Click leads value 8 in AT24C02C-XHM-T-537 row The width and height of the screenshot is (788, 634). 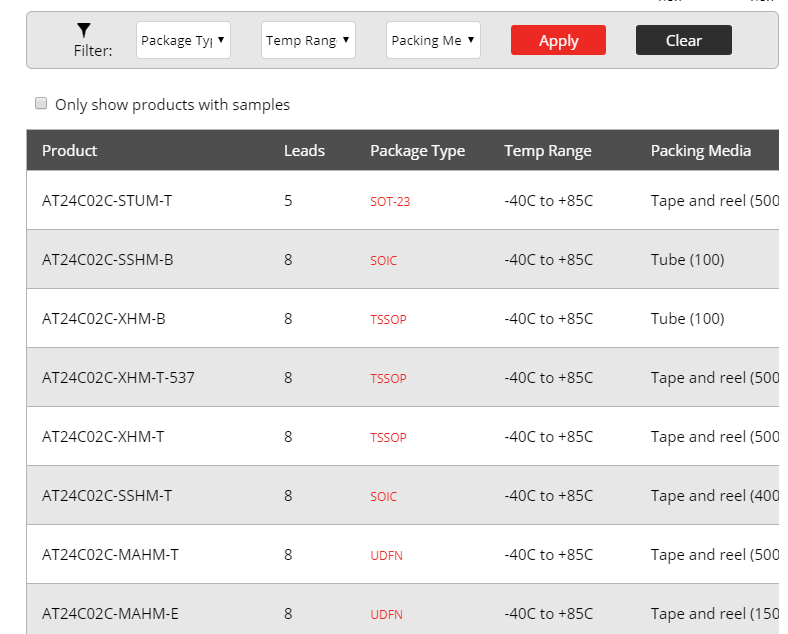coord(288,378)
